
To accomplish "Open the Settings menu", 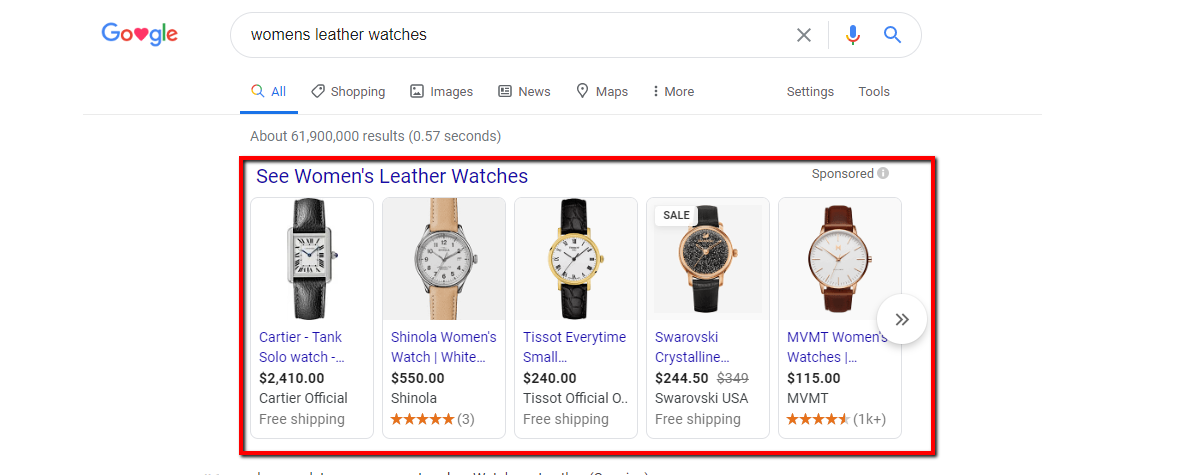I will click(x=810, y=92).
